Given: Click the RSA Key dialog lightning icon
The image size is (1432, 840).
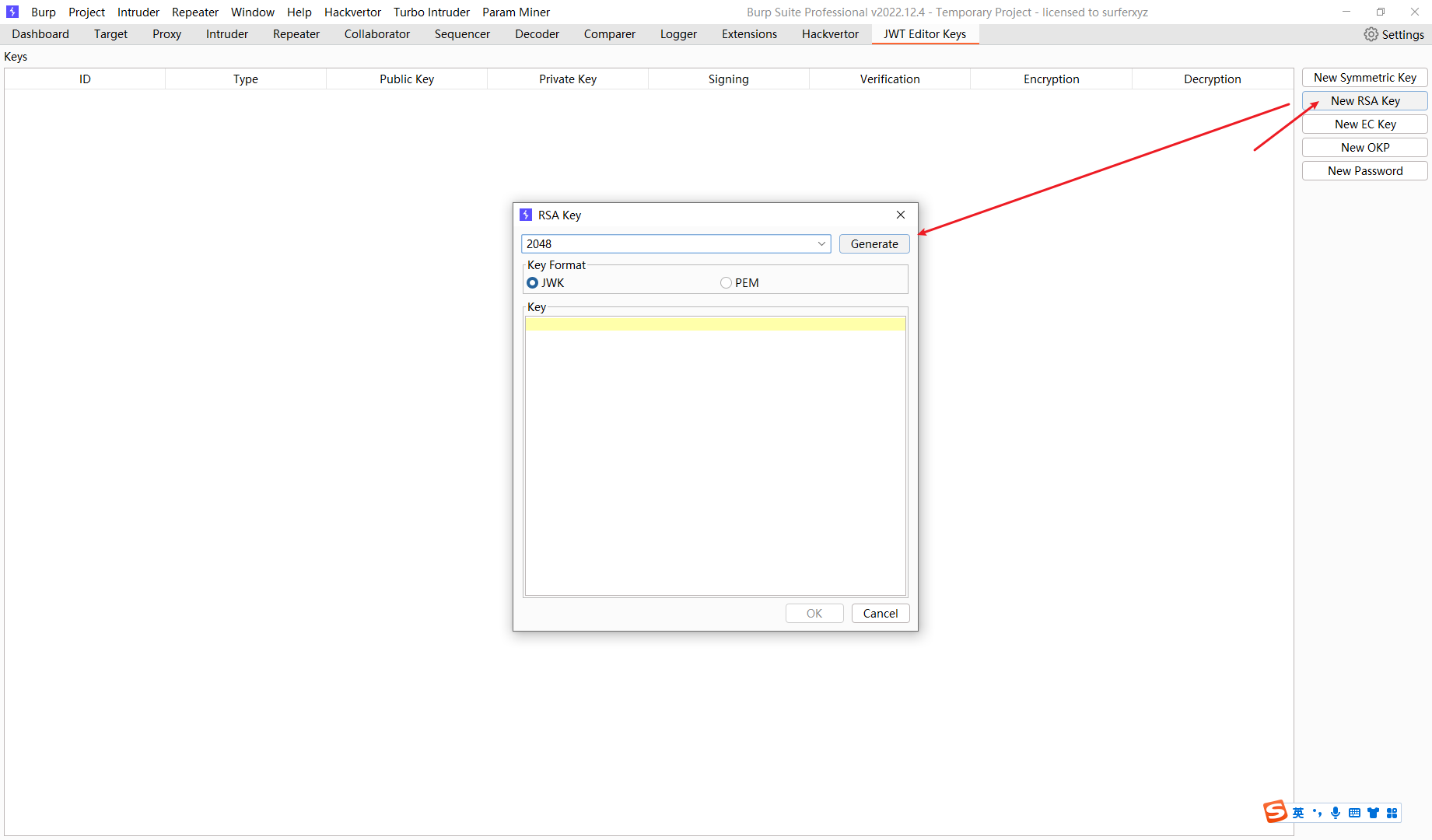Looking at the screenshot, I should click(x=526, y=215).
